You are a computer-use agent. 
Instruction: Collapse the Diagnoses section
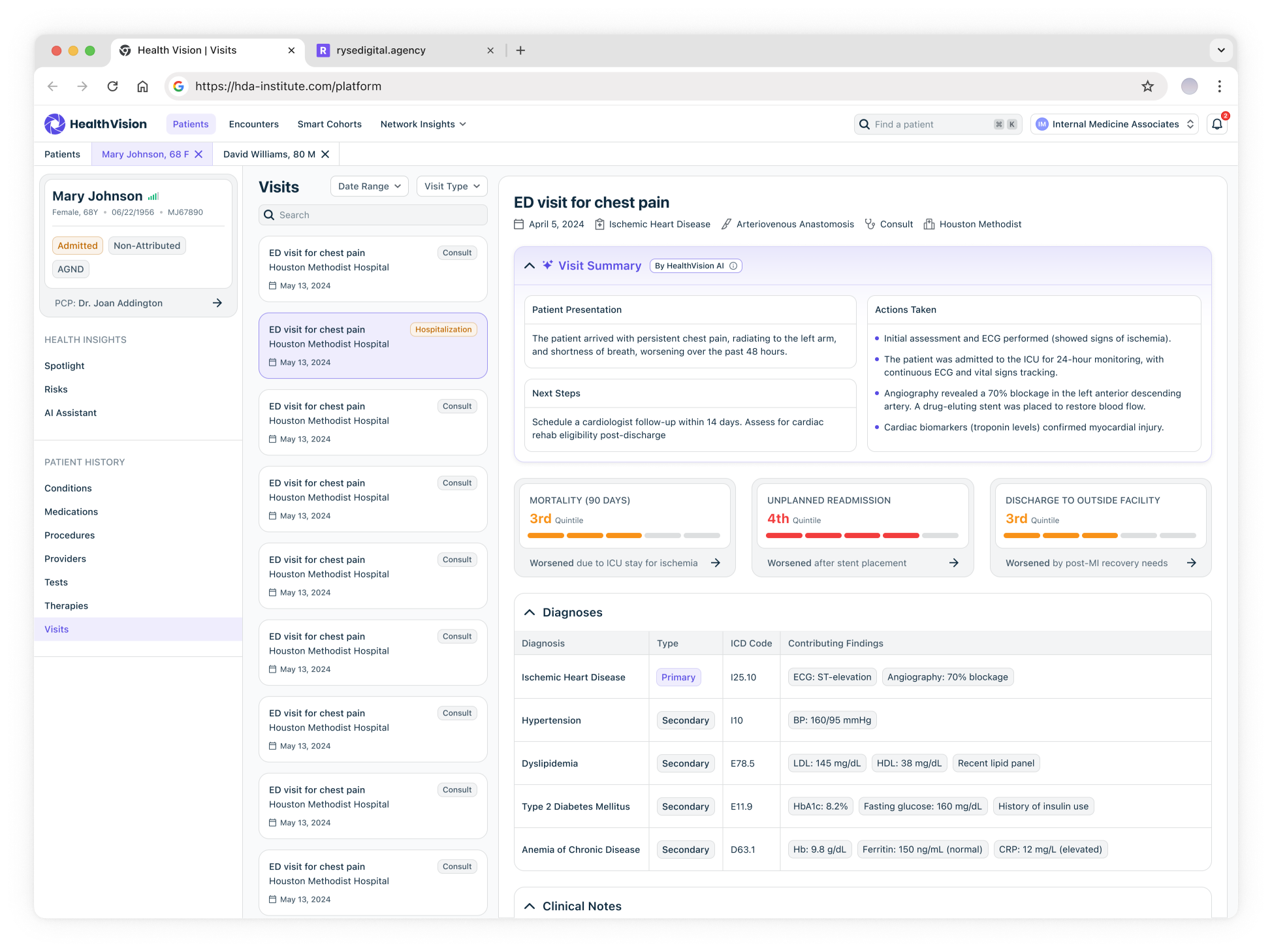pos(530,612)
